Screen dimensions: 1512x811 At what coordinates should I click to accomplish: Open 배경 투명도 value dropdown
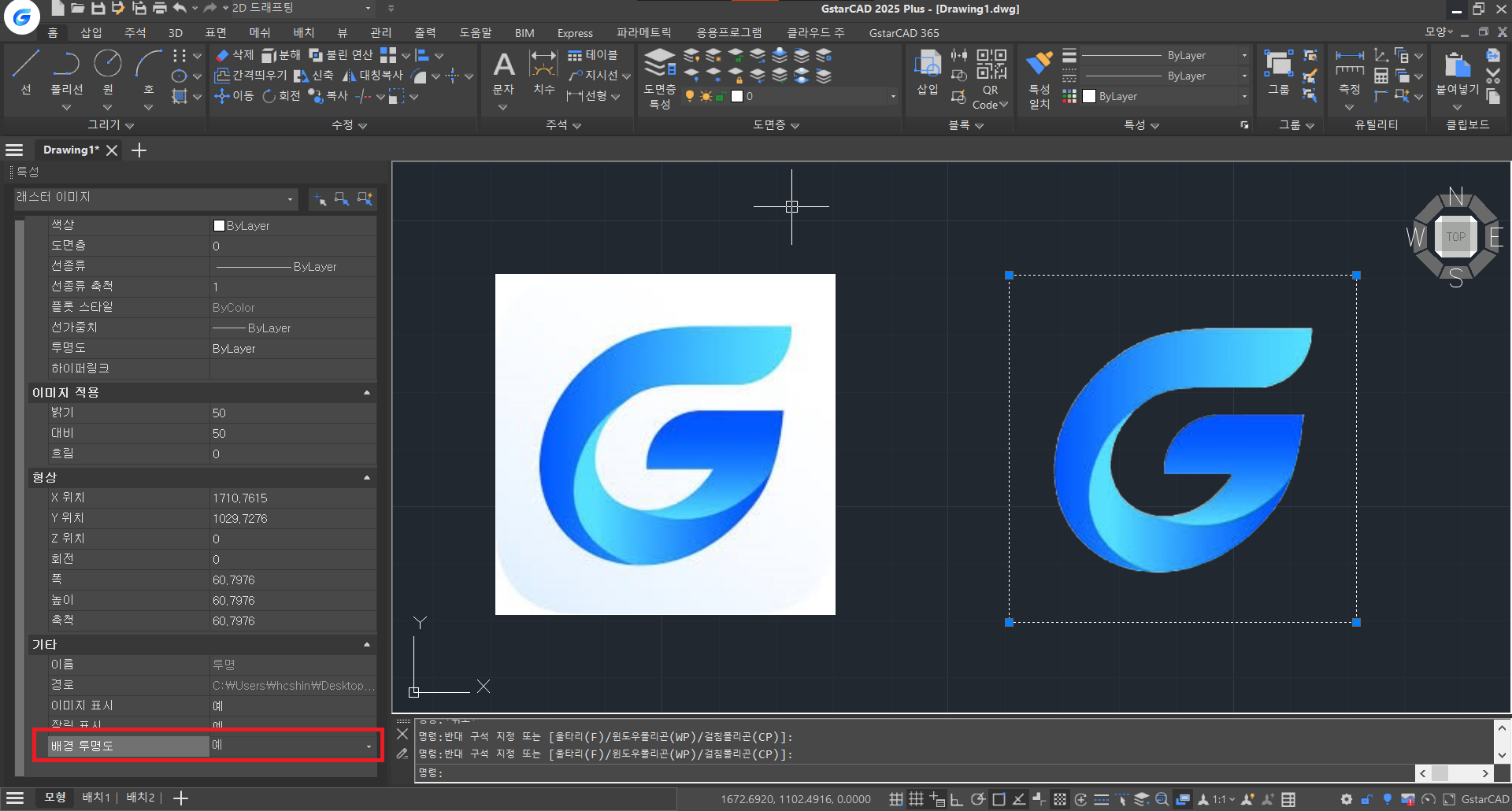tap(369, 746)
